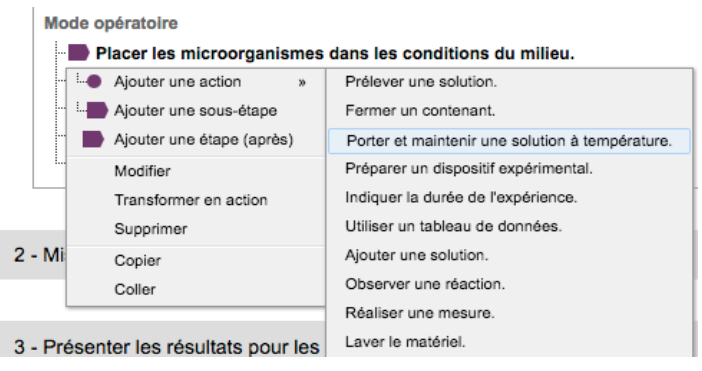Click the purple étape (après) tag icon
The height and width of the screenshot is (371, 702).
(x=93, y=139)
